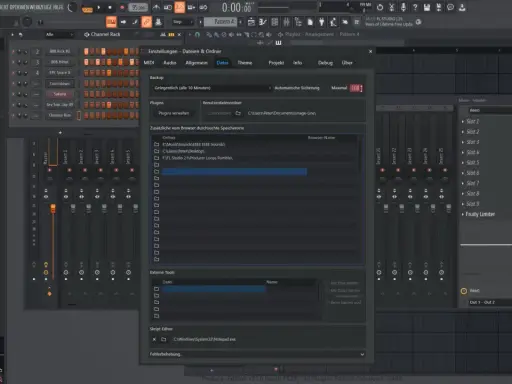Switch to the Projekt settings tab

click(x=276, y=63)
